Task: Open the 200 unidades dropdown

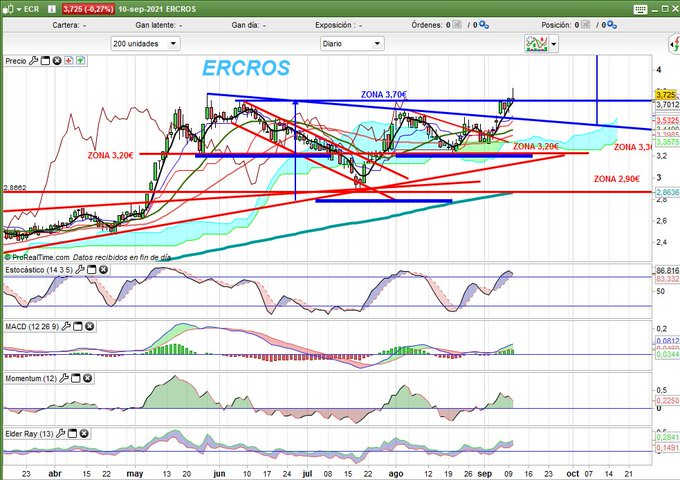Action: [145, 43]
